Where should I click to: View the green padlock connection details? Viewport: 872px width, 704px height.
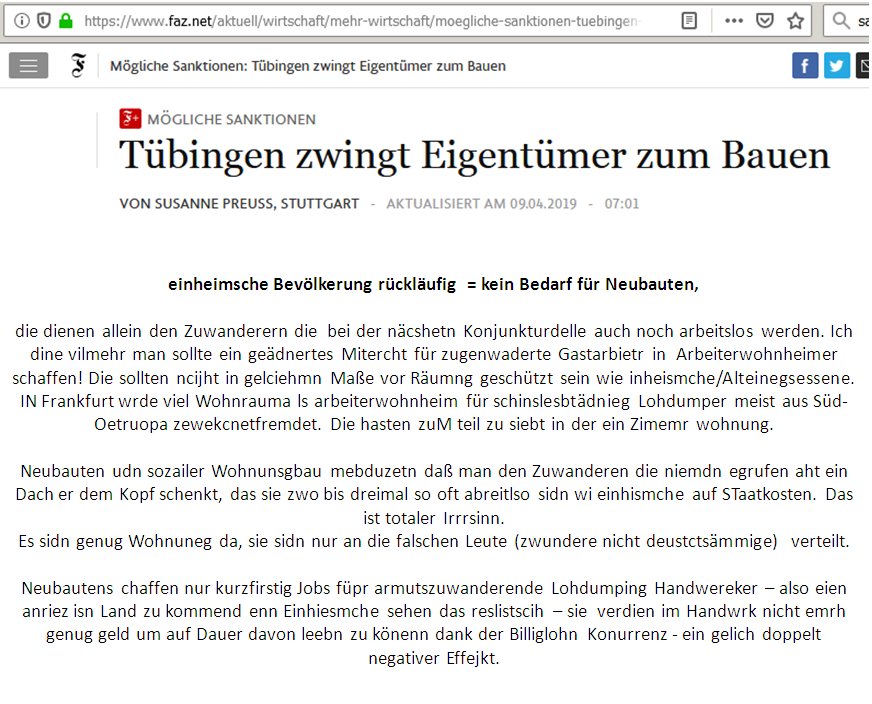[x=66, y=21]
